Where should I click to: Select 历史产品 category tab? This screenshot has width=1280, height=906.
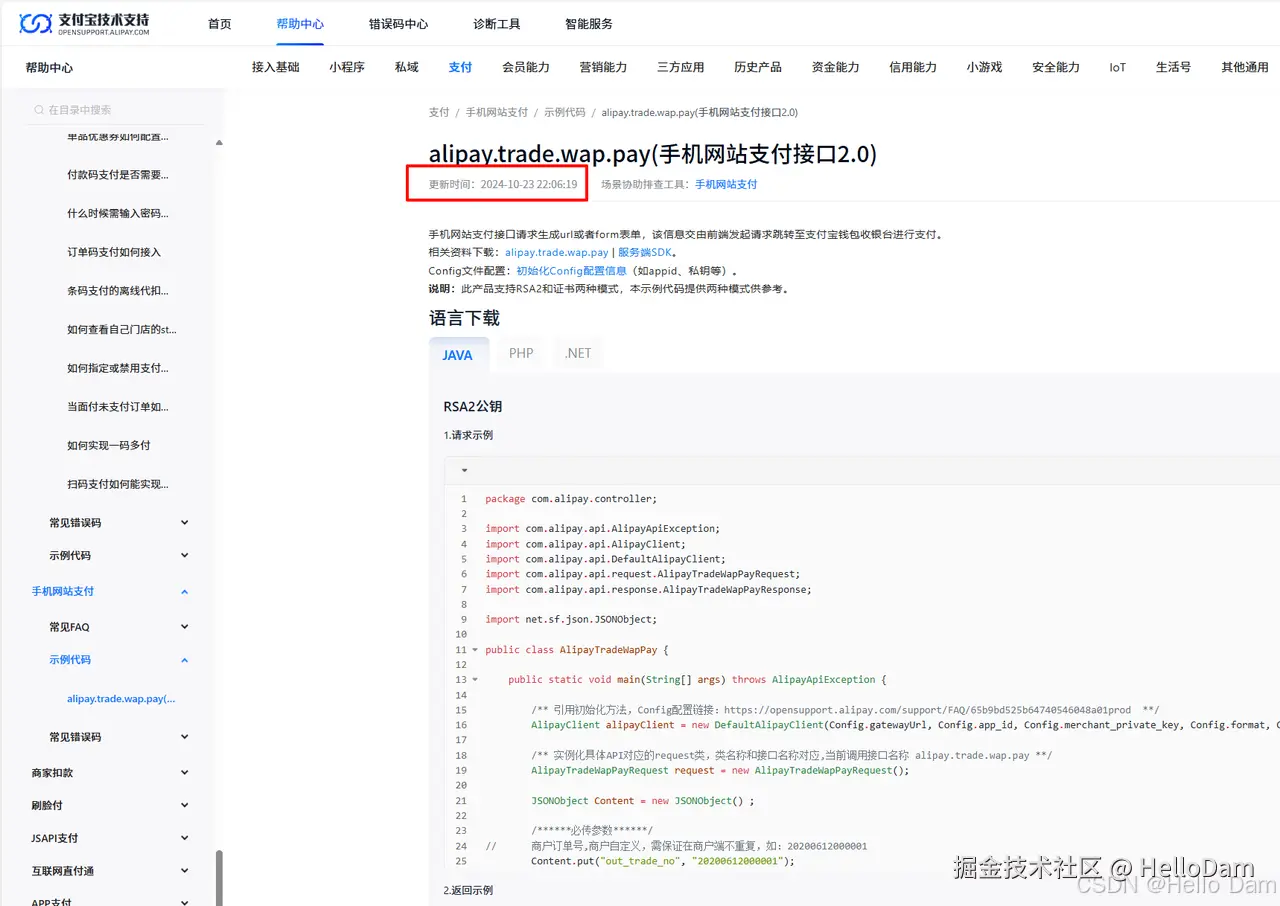point(758,67)
